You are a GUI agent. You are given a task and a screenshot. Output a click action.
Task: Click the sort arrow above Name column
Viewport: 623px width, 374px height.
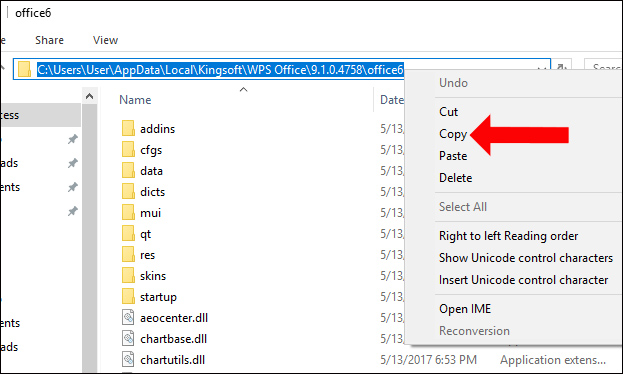click(244, 89)
